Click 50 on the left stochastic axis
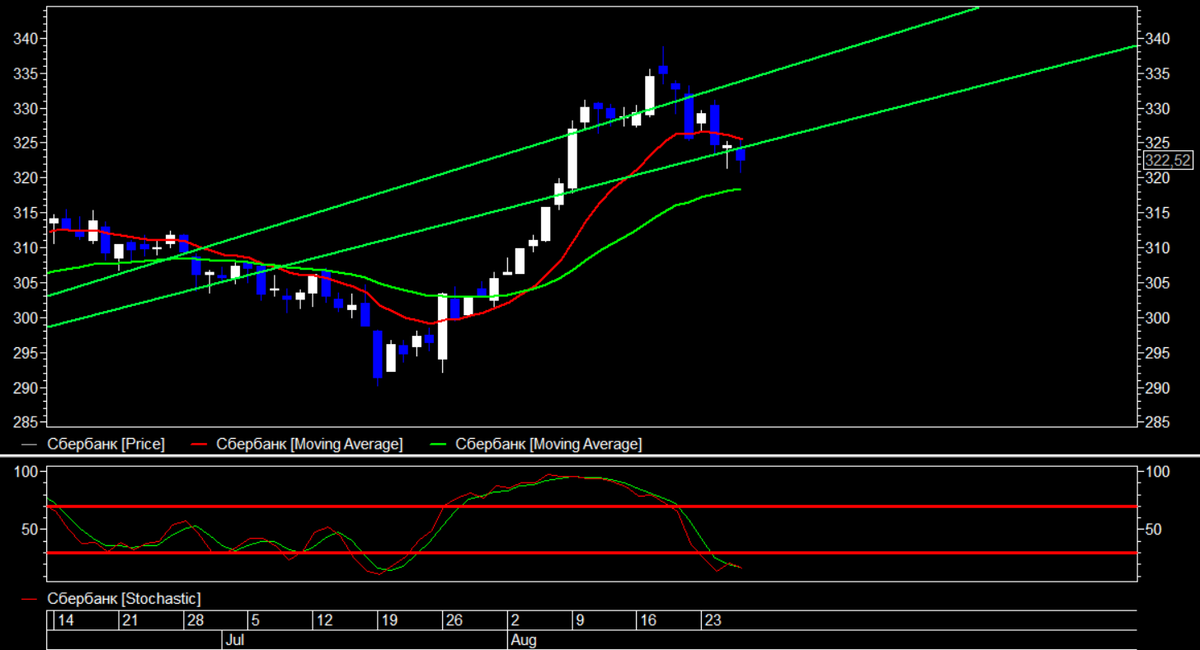Screen dimensions: 1200x650 (x=28, y=529)
